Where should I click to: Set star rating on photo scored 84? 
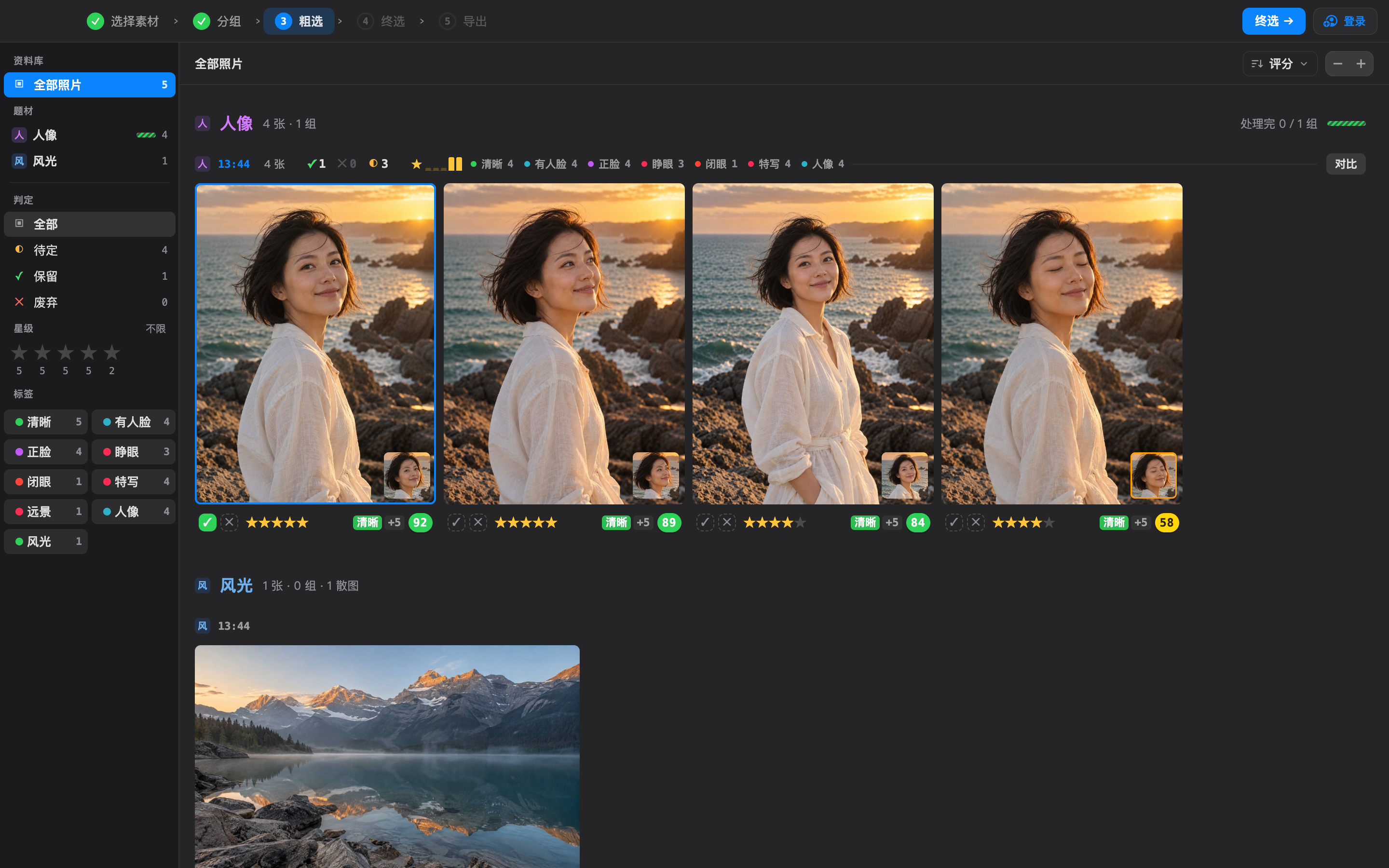[775, 522]
